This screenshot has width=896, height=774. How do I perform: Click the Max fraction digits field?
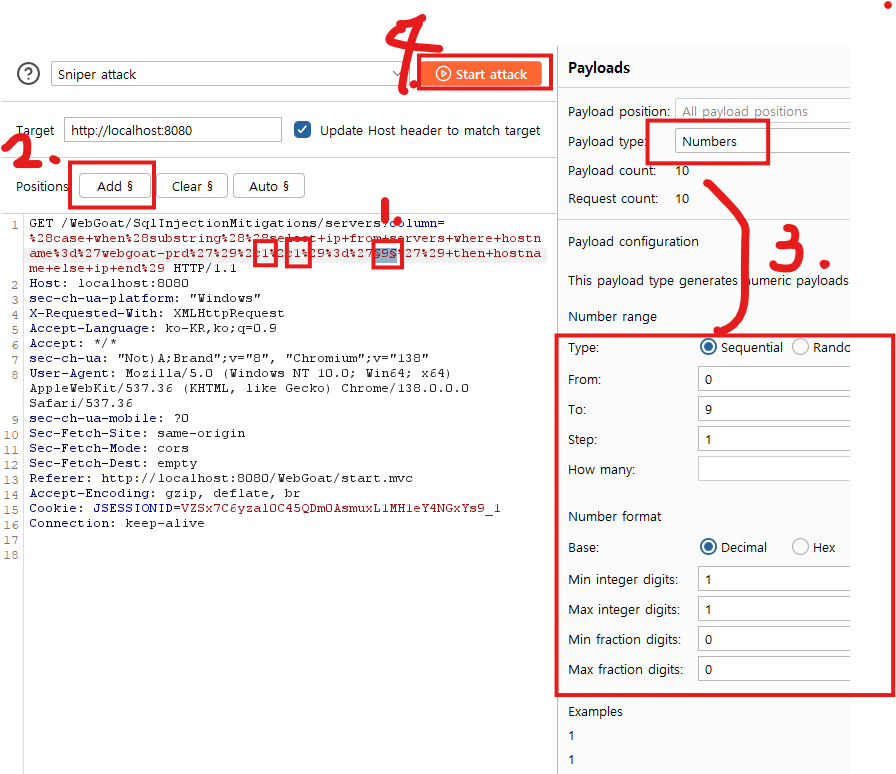pos(773,669)
